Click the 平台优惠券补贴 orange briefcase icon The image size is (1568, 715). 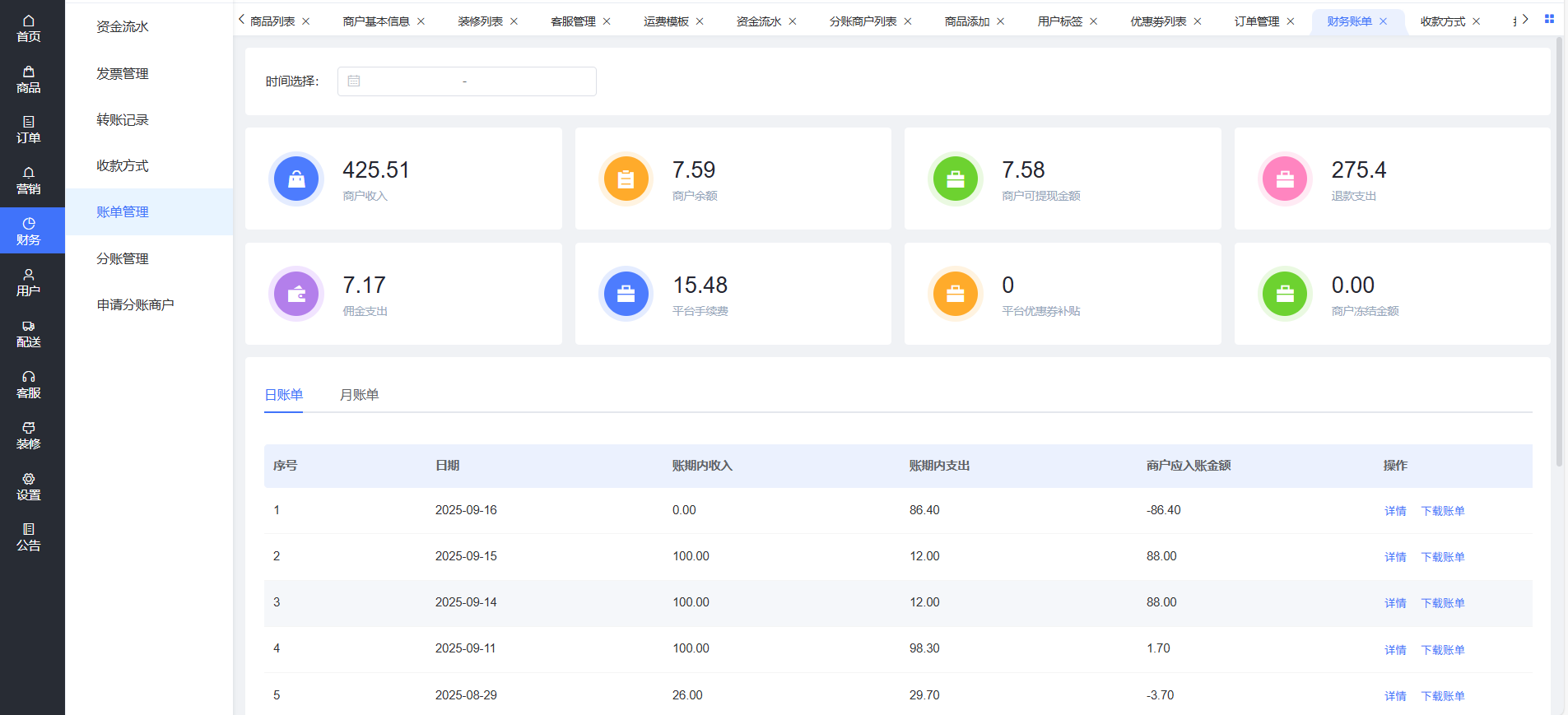click(x=956, y=294)
